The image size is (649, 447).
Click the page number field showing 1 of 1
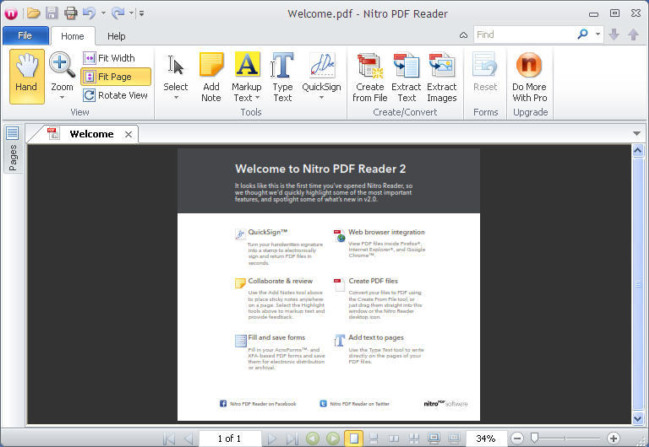click(230, 438)
